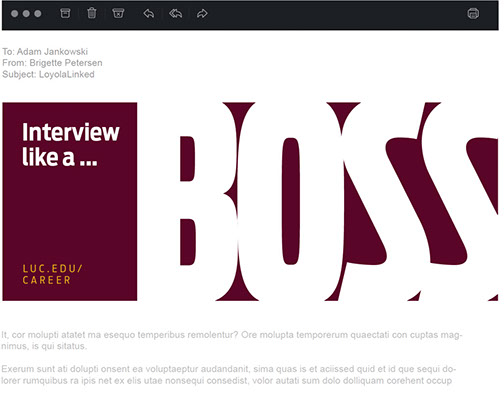The height and width of the screenshot is (403, 504).
Task: Delete the message using the trash icon
Action: click(92, 13)
